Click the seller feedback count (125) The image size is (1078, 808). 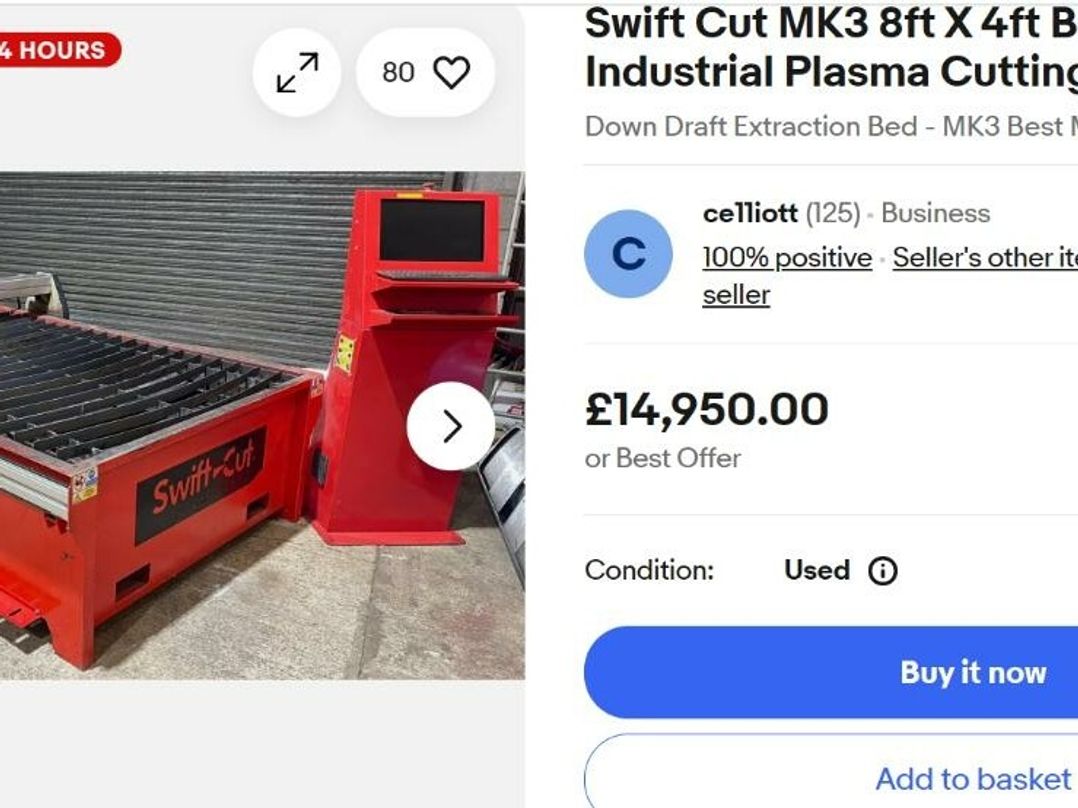pos(833,213)
